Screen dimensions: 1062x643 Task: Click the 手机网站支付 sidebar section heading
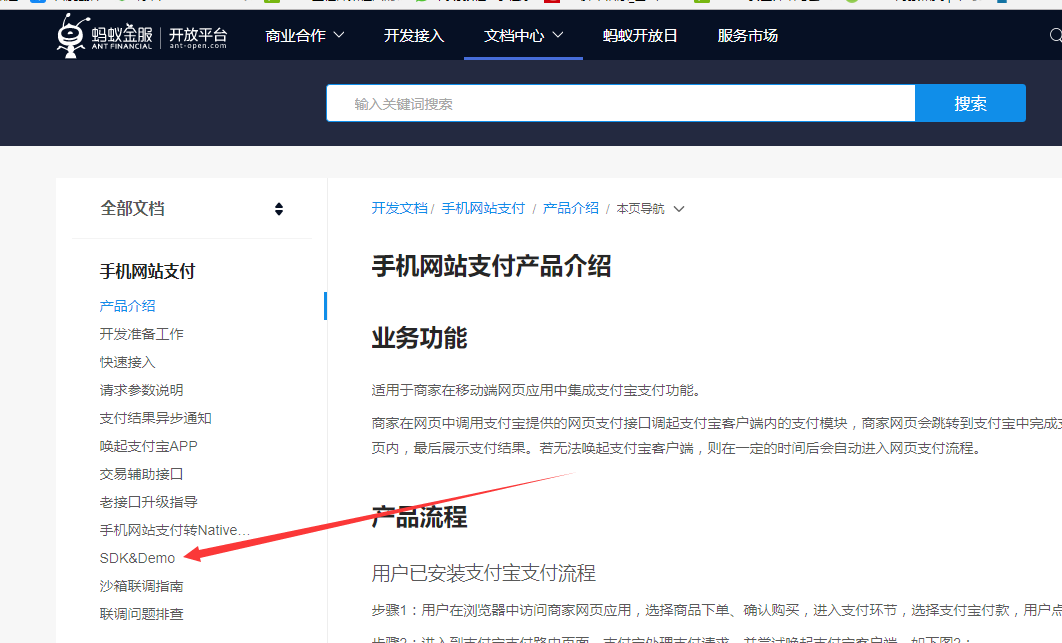click(x=147, y=271)
